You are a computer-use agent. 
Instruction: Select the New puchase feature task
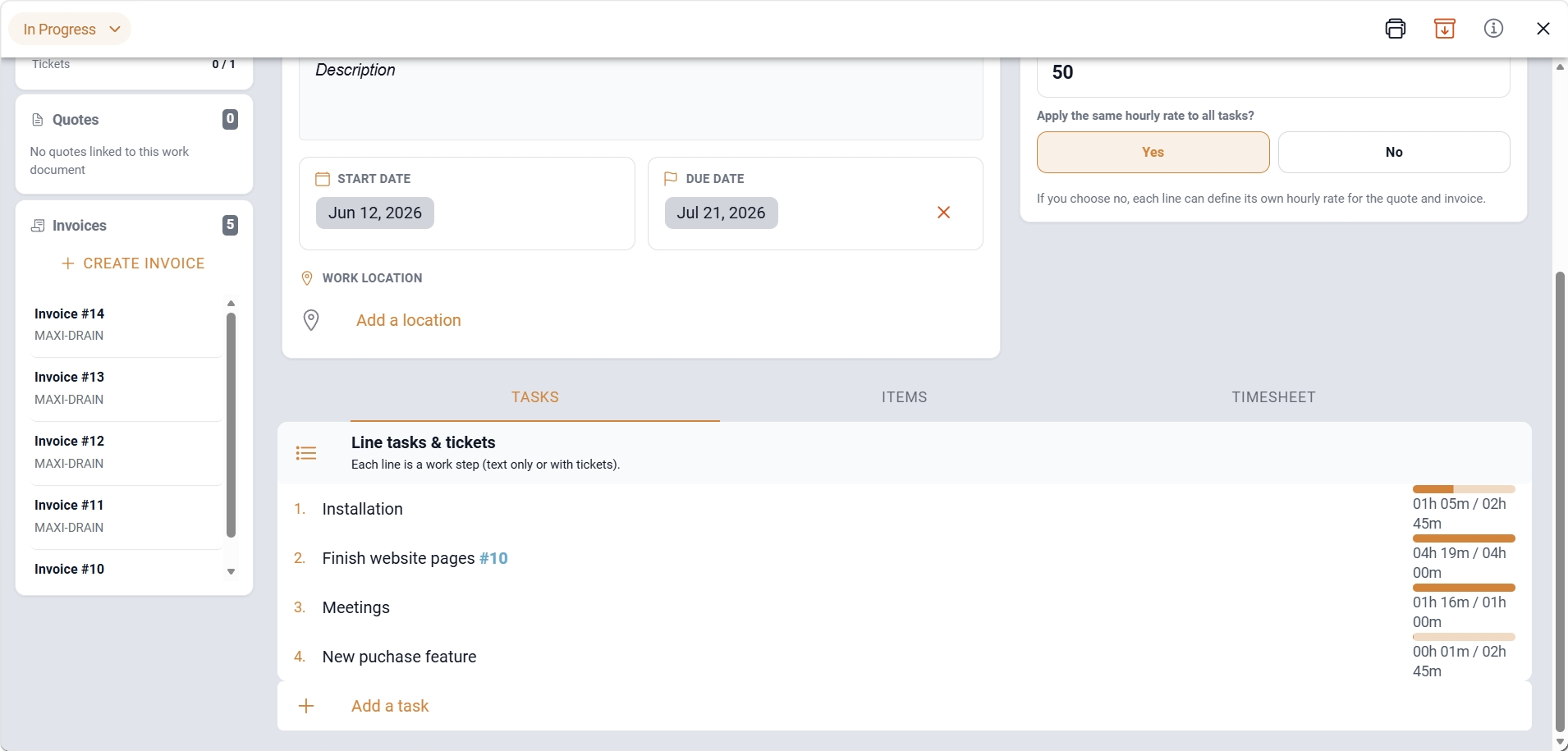905,657
